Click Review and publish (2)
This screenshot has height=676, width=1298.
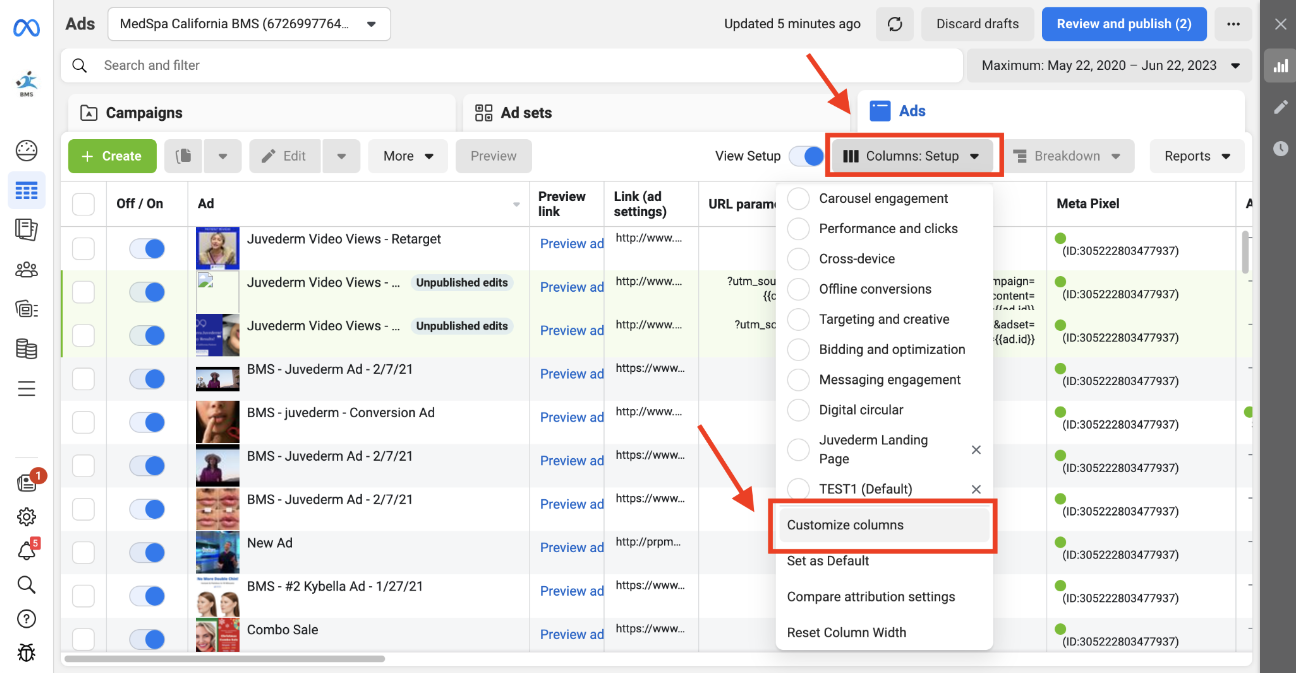click(x=1124, y=24)
